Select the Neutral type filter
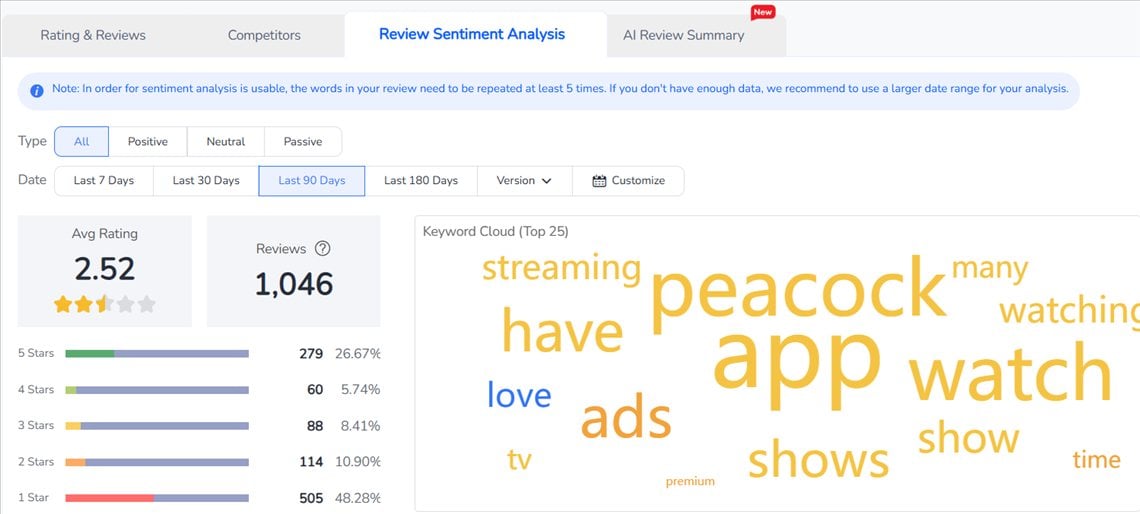The image size is (1140, 514). coord(225,142)
